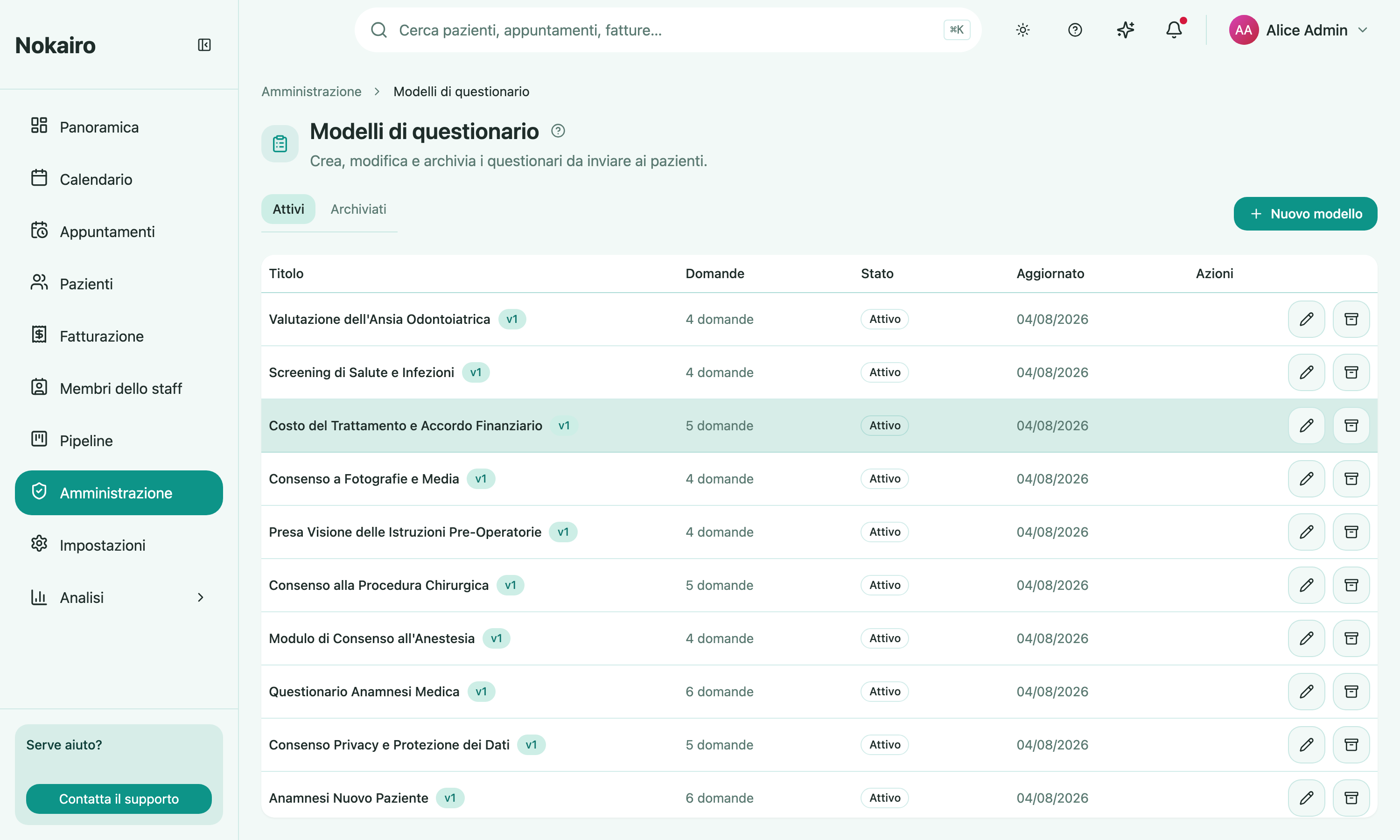The width and height of the screenshot is (1400, 840).
Task: Switch to the Archiviati tab
Action: pos(358,209)
